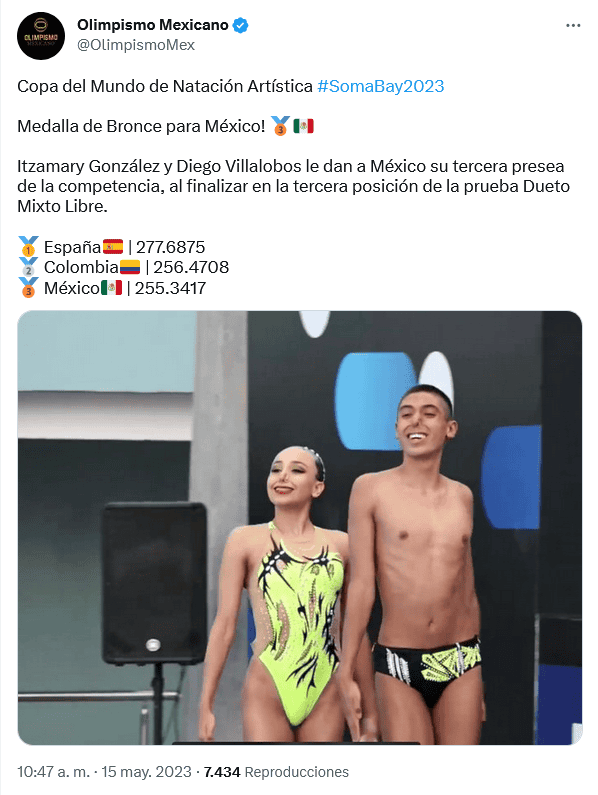598x795 pixels.
Task: Click the Mexico flag after Medalla de Bronce
Action: point(303,126)
